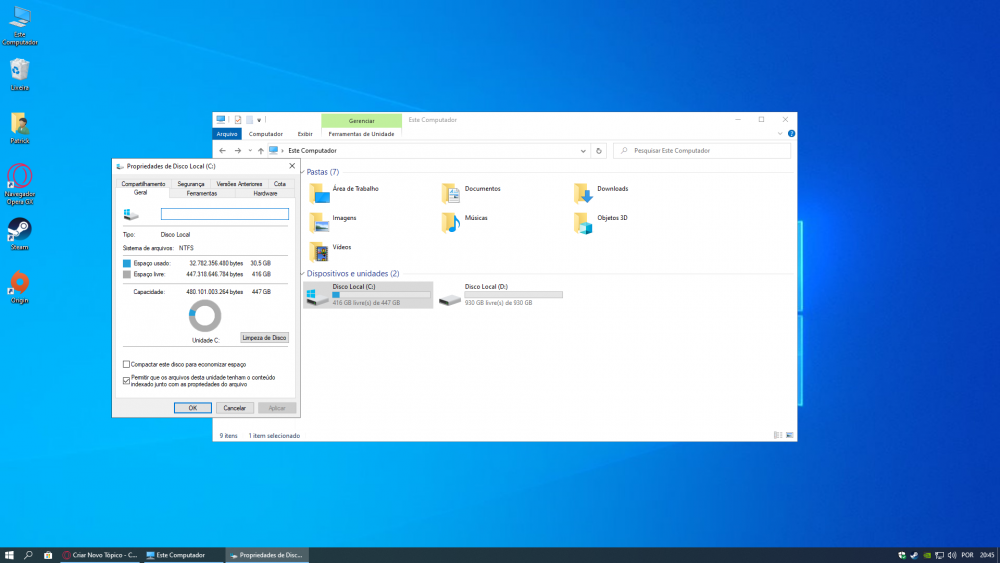Click the Limpeza de Disco button

coord(265,338)
